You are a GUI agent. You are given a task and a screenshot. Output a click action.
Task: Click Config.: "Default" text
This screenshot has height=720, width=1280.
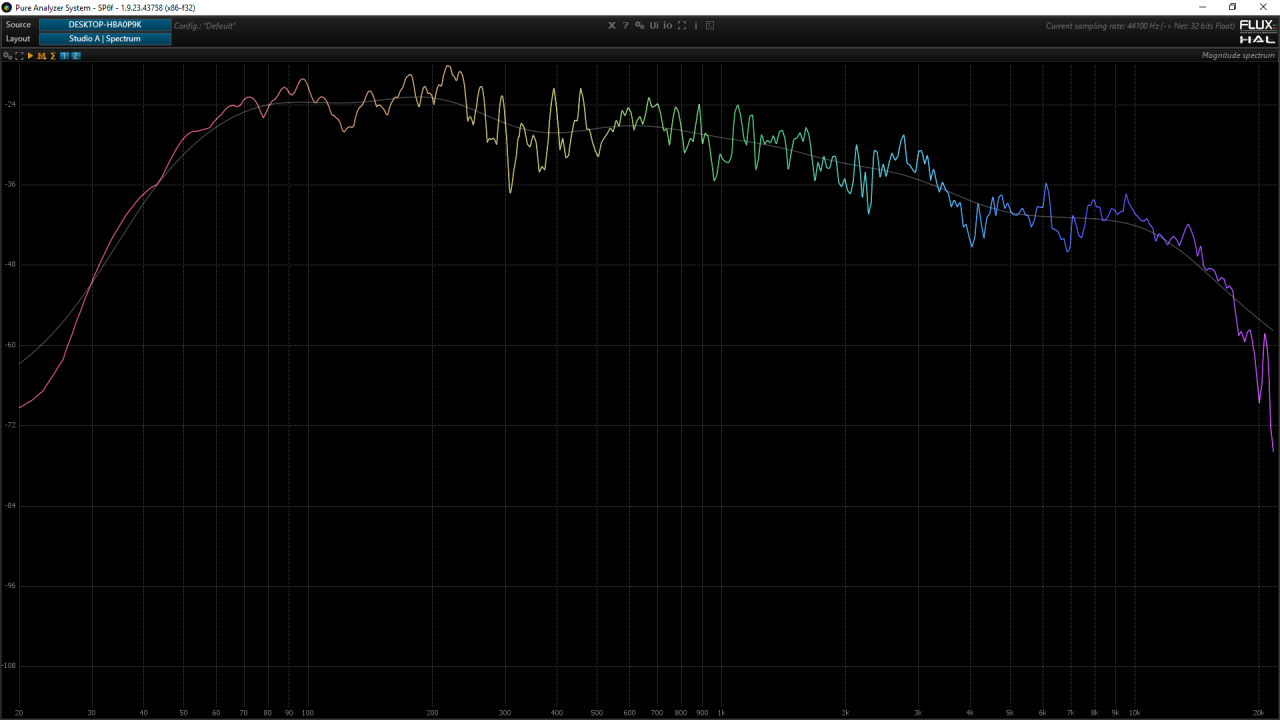coord(205,26)
